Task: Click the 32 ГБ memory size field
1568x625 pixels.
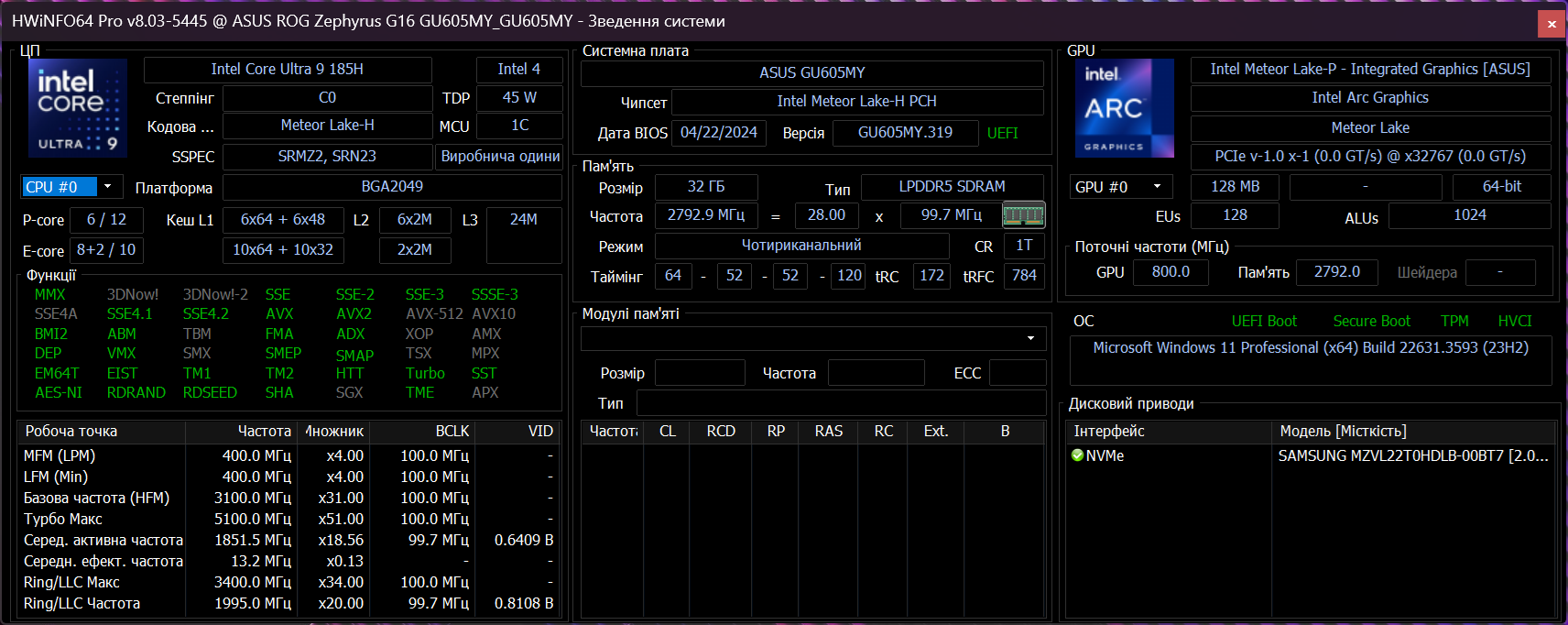Action: coord(706,187)
